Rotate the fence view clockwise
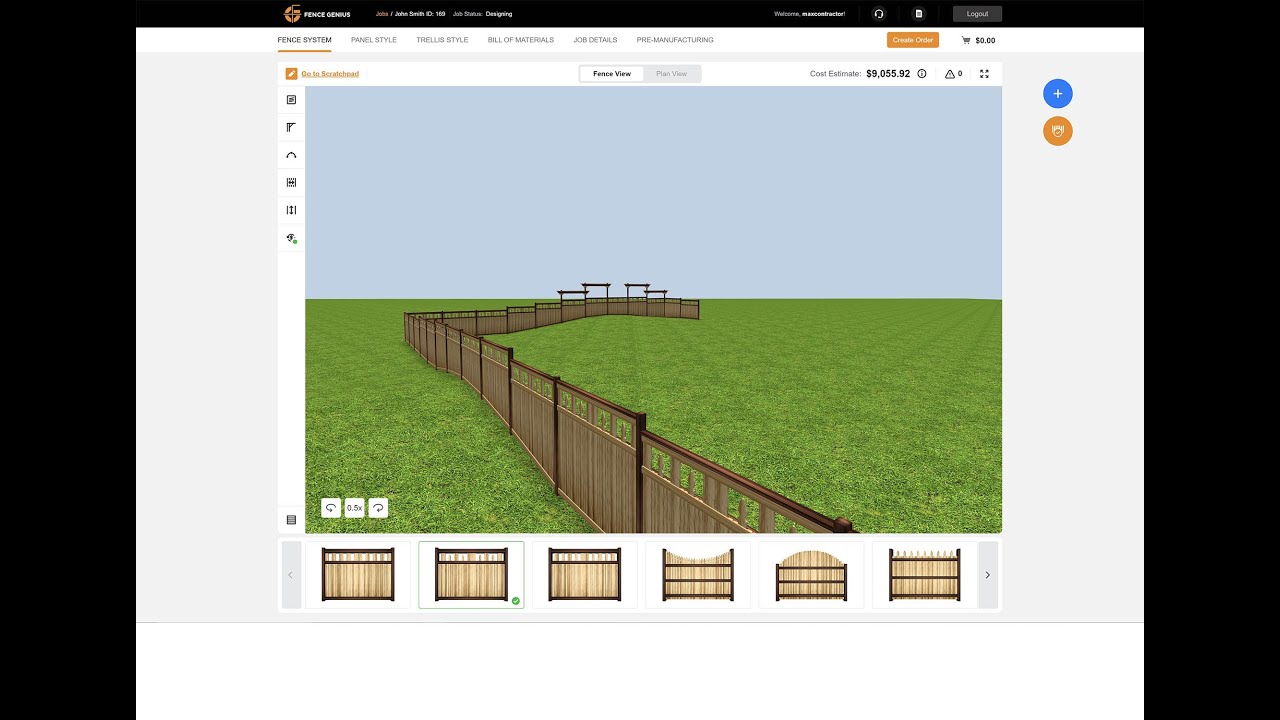1280x720 pixels. click(x=378, y=508)
